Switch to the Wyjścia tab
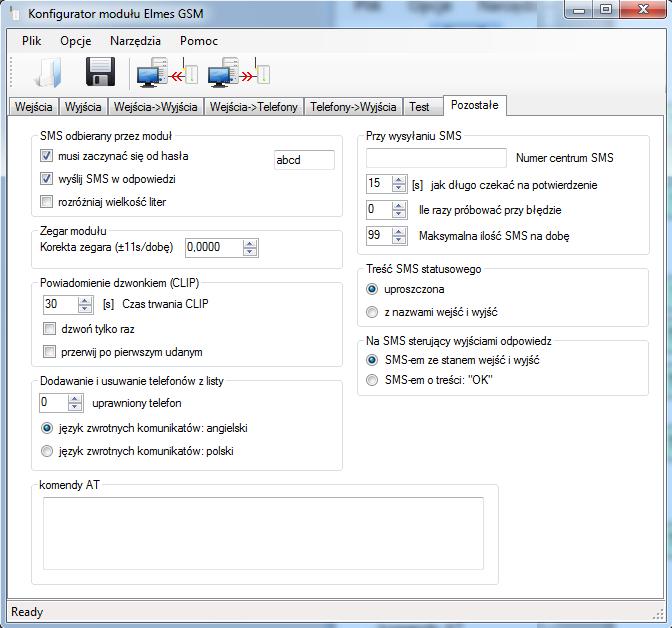 [83, 107]
